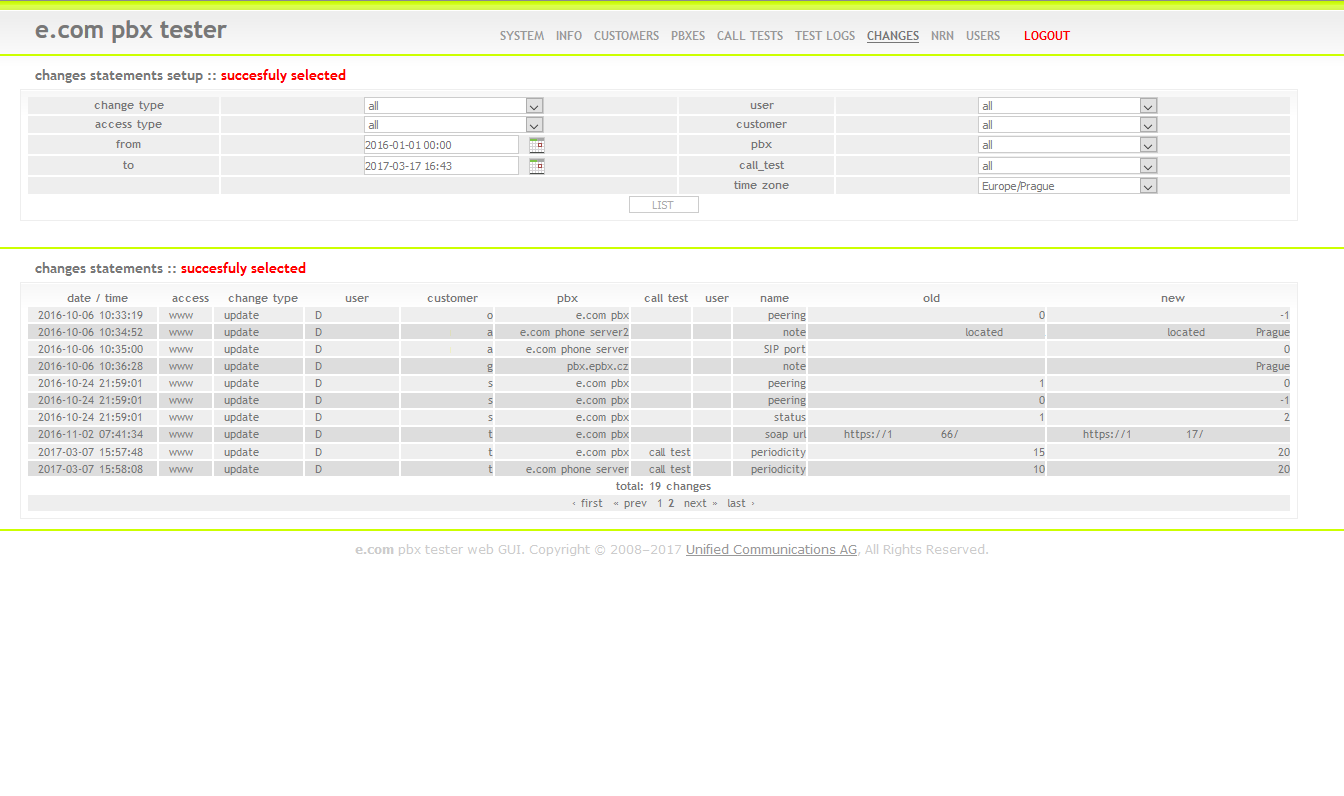Click the 'to' date field 2017-03-17 16:43
Screen dimensions: 1344x796
coord(441,166)
